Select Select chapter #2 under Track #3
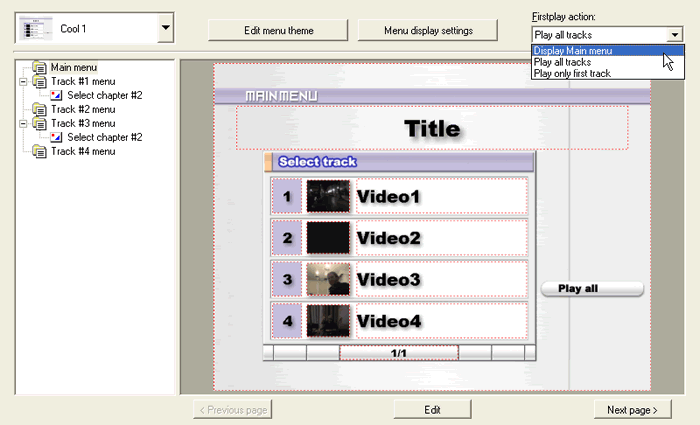The height and width of the screenshot is (425, 700). [105, 138]
